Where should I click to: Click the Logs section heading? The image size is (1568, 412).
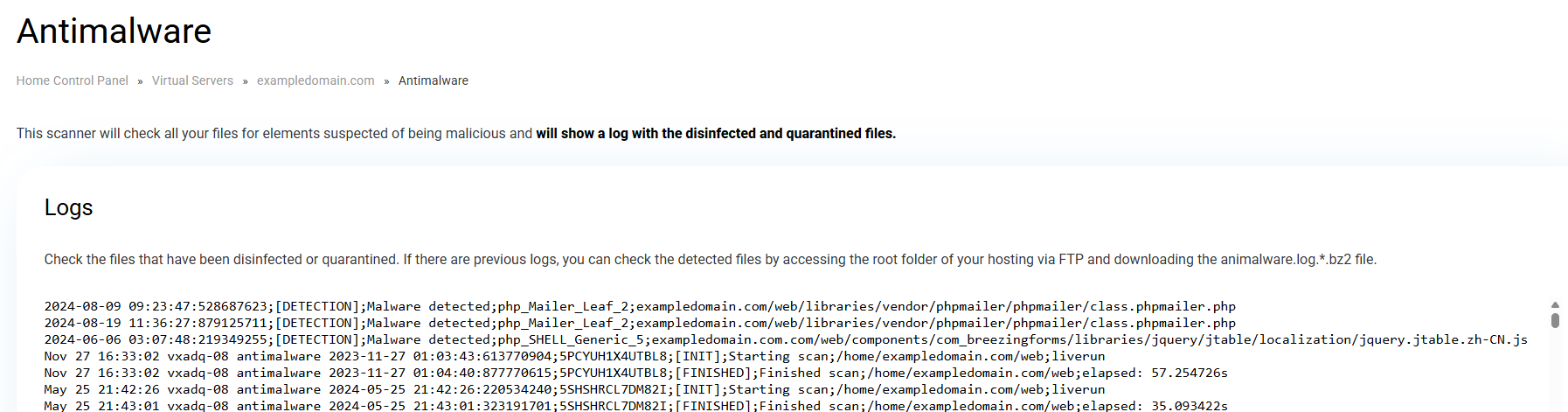68,207
